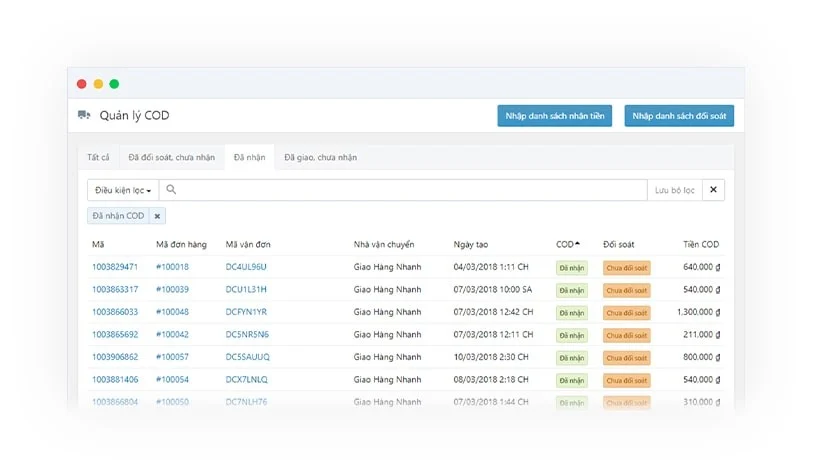Open order #100018
Viewport: 813px width, 473px height.
click(x=173, y=267)
